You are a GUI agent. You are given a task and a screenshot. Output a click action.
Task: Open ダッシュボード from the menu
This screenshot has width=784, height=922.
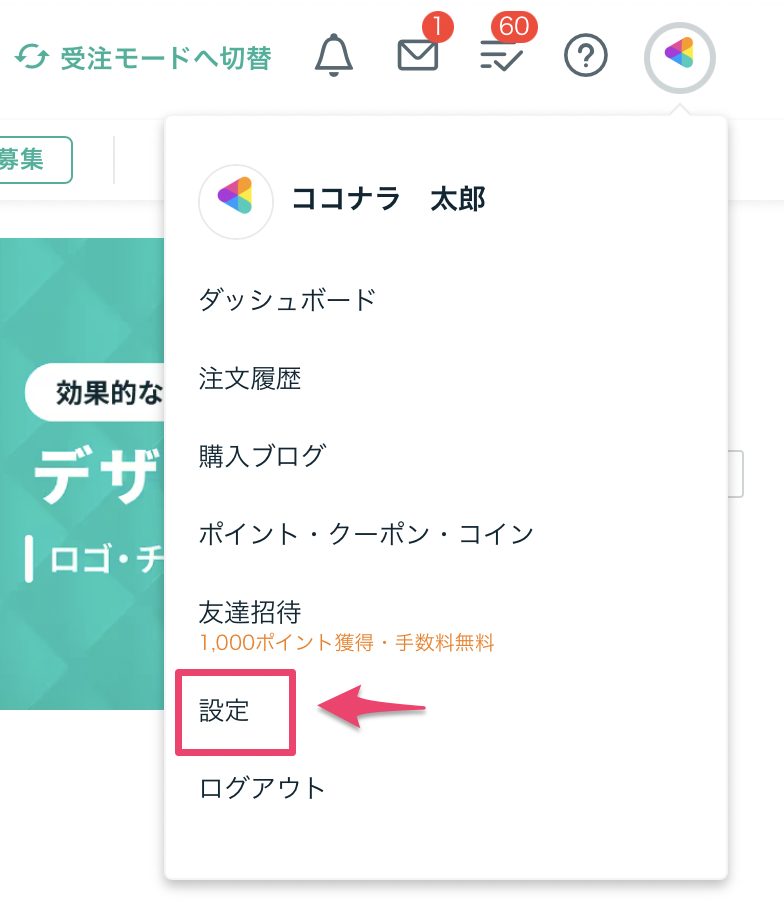coord(287,299)
